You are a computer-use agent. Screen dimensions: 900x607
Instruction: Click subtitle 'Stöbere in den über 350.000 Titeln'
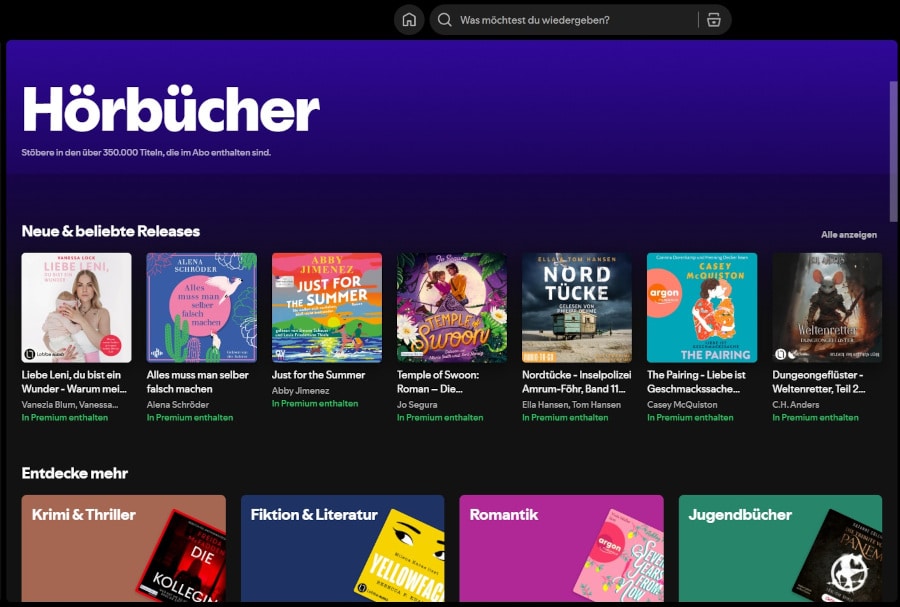point(146,153)
